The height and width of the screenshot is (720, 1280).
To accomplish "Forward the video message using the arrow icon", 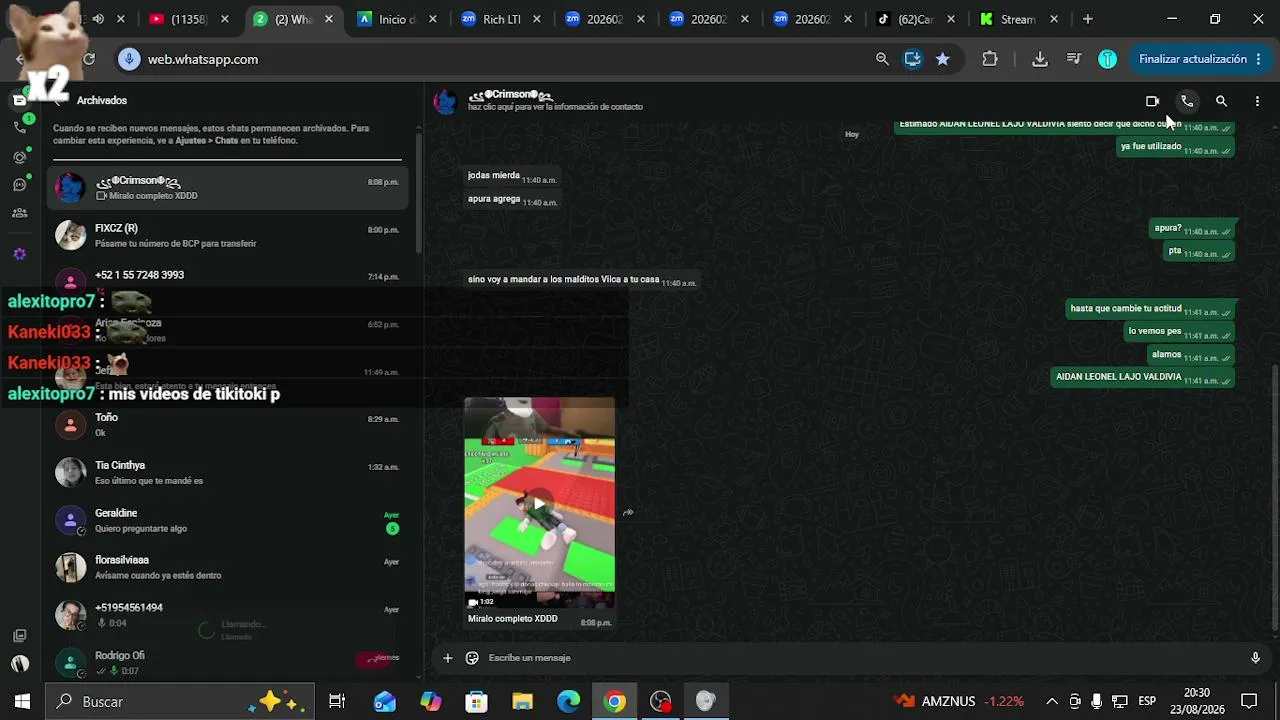I will [x=628, y=513].
